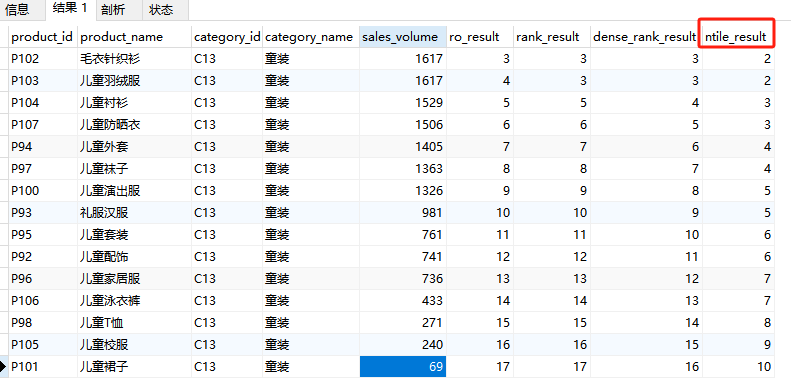This screenshot has height=382, width=791.
Task: Open the 剖析 tab
Action: coord(113,10)
